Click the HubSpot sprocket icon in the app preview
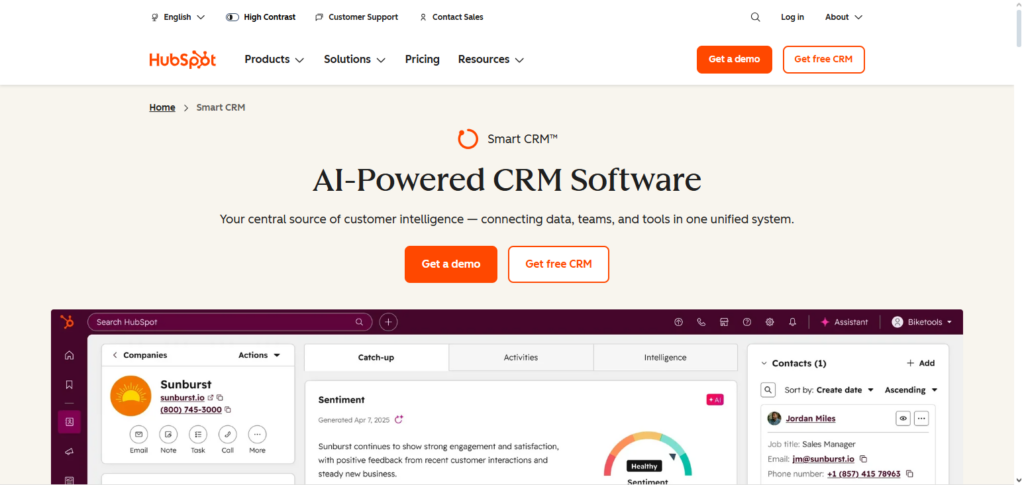 click(67, 322)
